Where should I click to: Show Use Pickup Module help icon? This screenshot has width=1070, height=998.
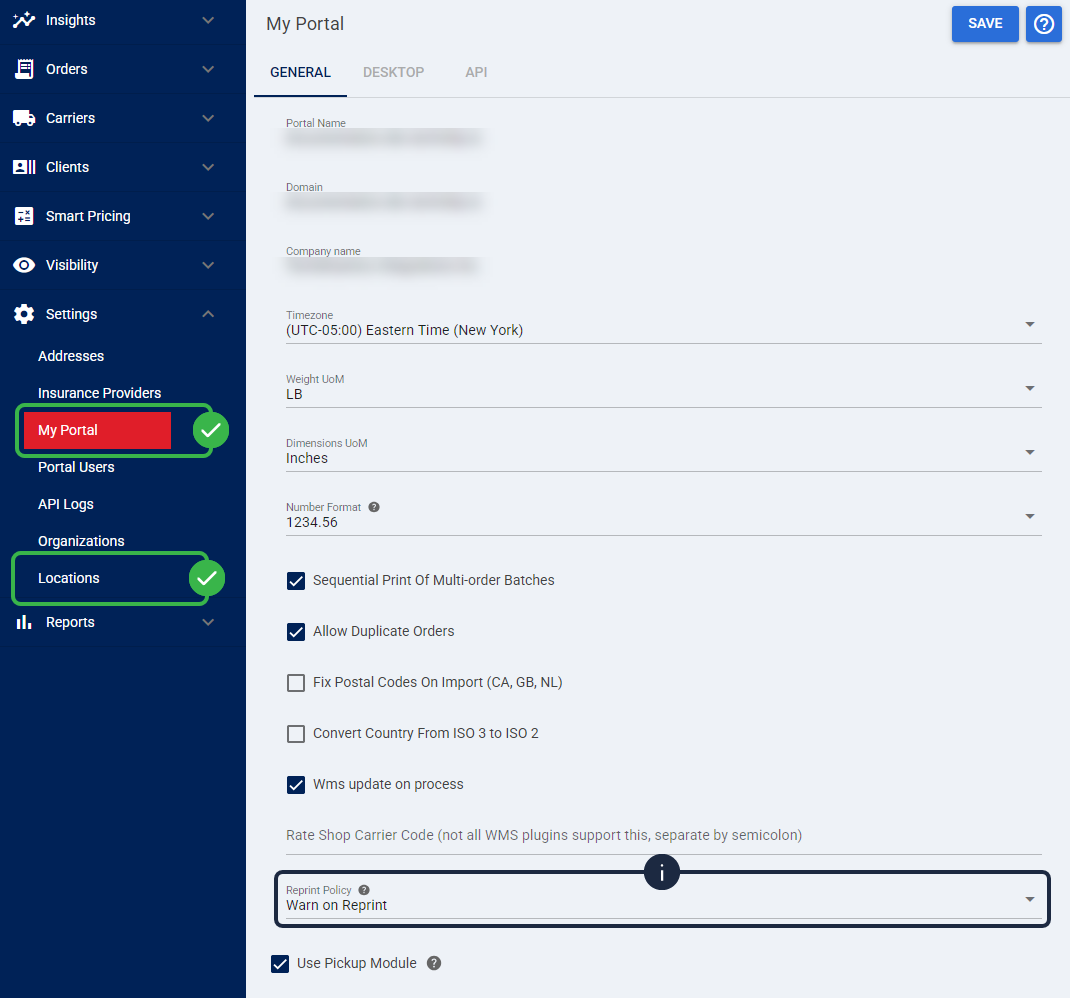click(x=434, y=963)
